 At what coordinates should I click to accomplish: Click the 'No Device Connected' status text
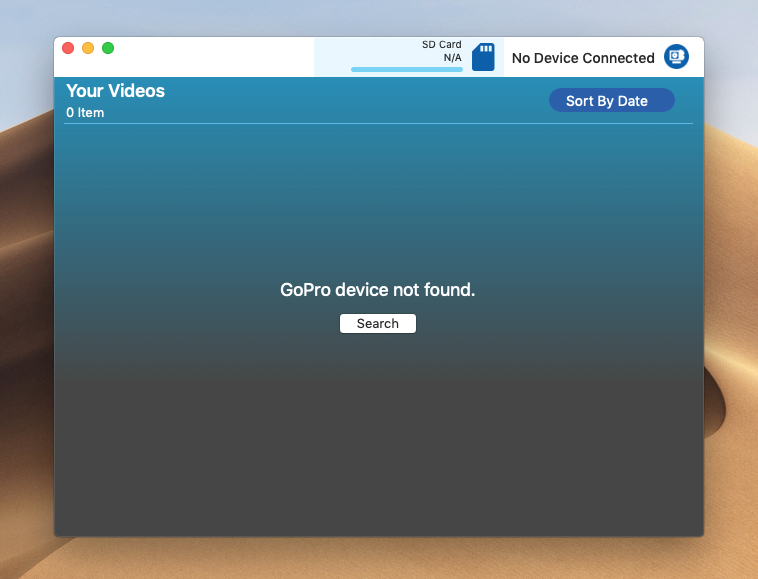(x=583, y=58)
